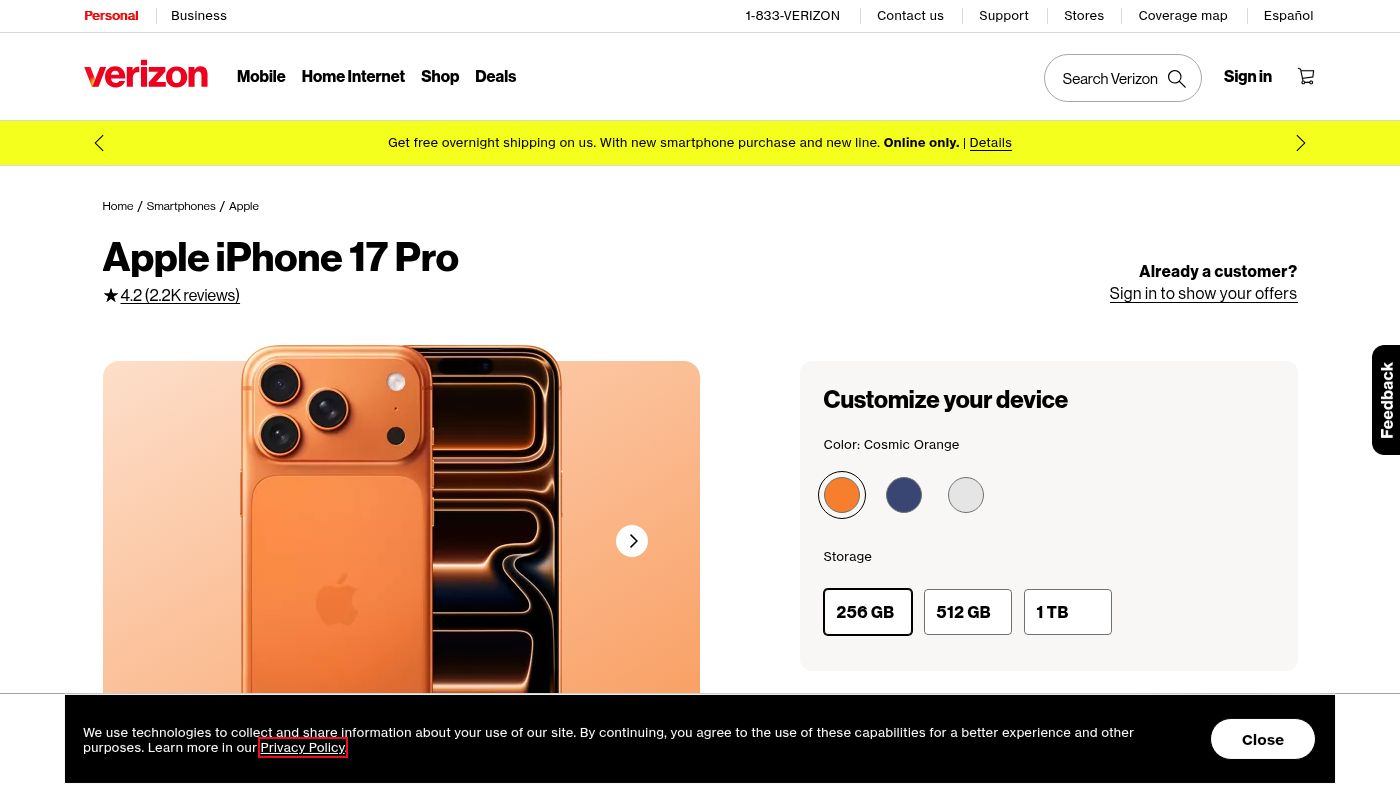Open the shopping cart icon

pyautogui.click(x=1306, y=76)
